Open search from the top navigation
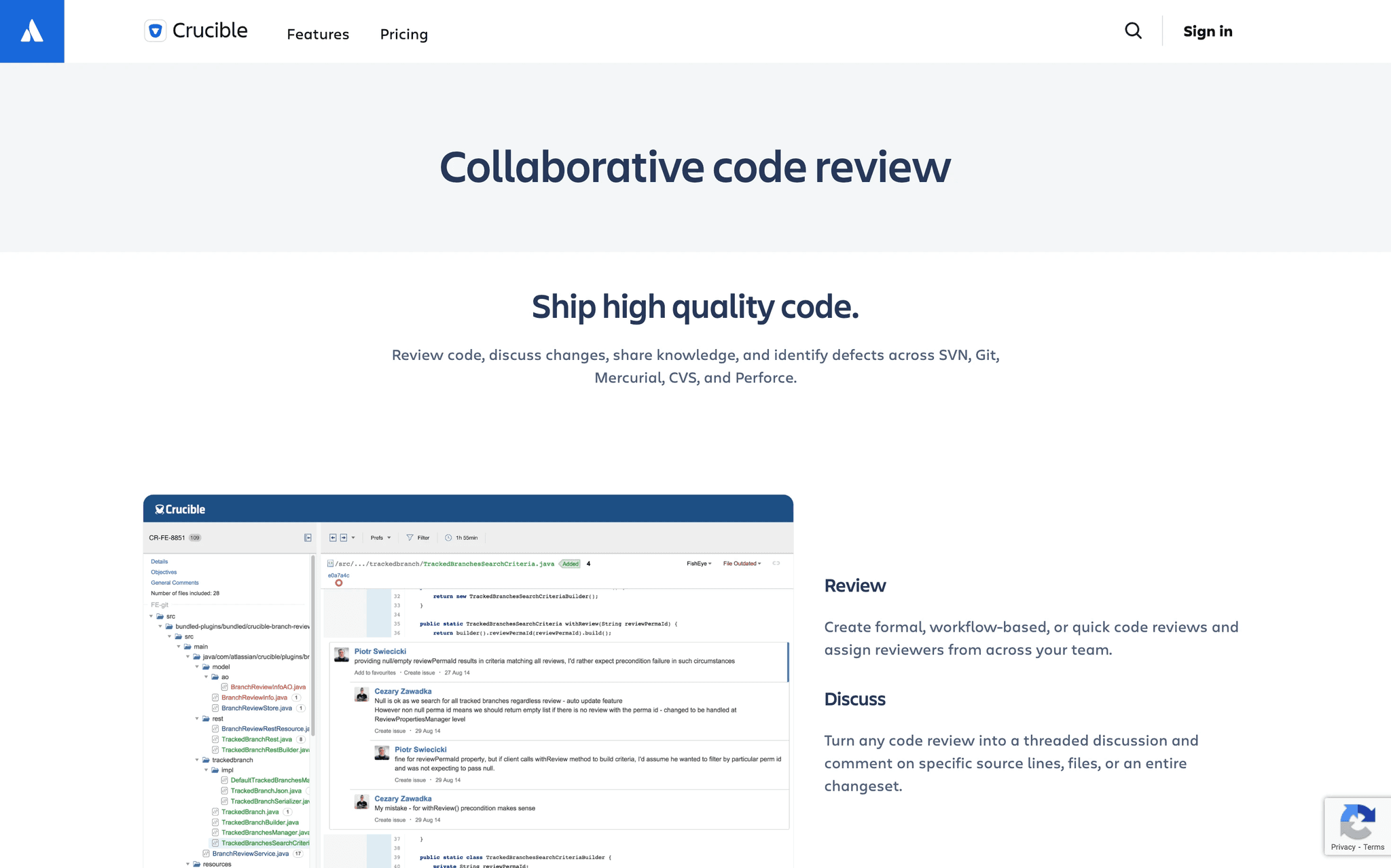 (1132, 31)
